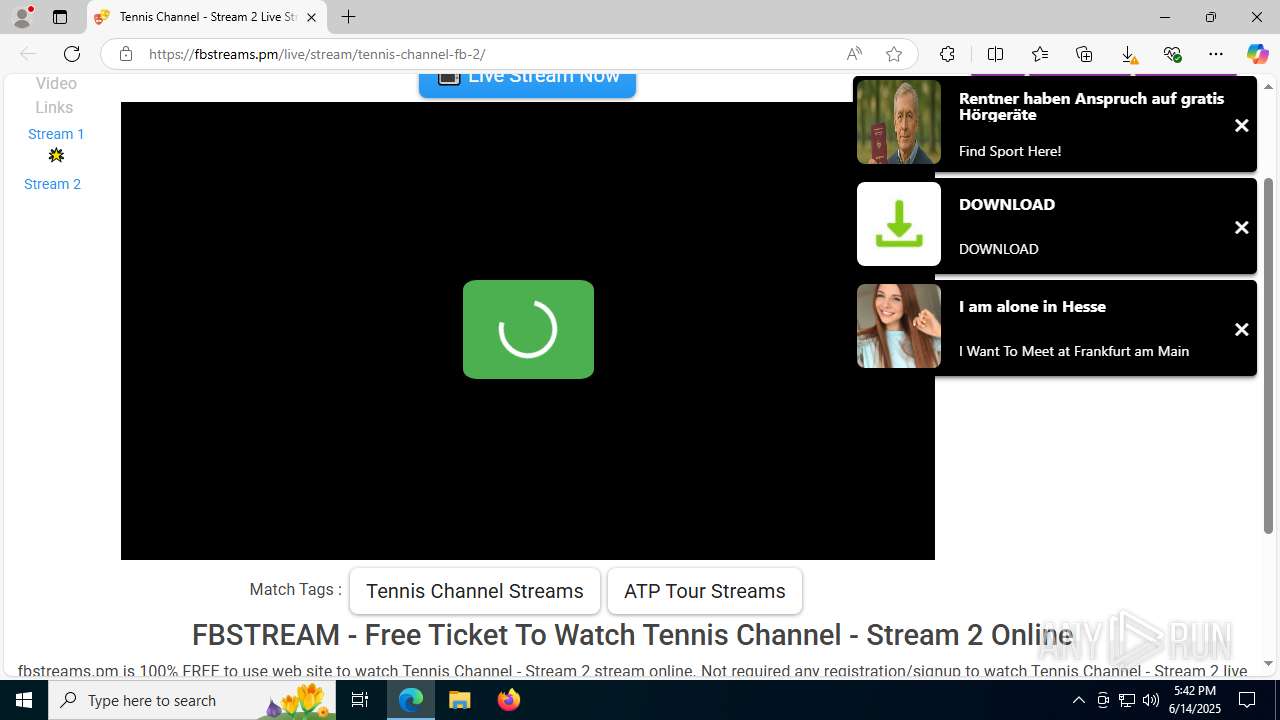Click 'Rentner haben Anspruch auf gratis Hörgeräte' text
The image size is (1280, 720).
1091,106
